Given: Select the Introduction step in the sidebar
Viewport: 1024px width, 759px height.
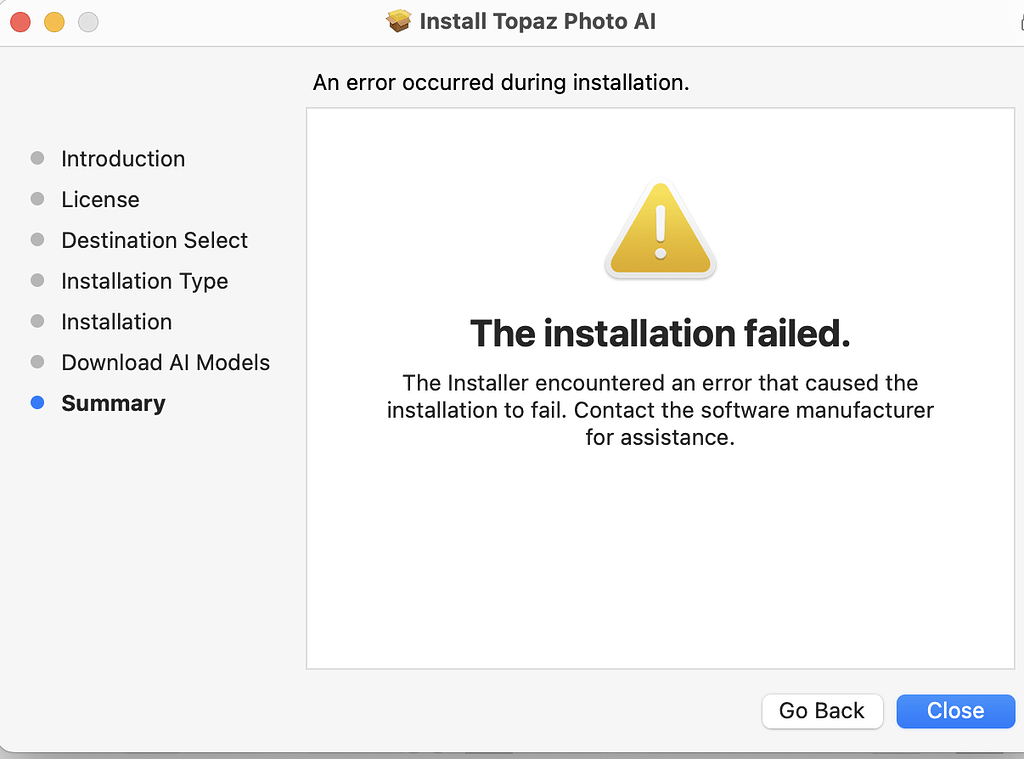Looking at the screenshot, I should (123, 158).
